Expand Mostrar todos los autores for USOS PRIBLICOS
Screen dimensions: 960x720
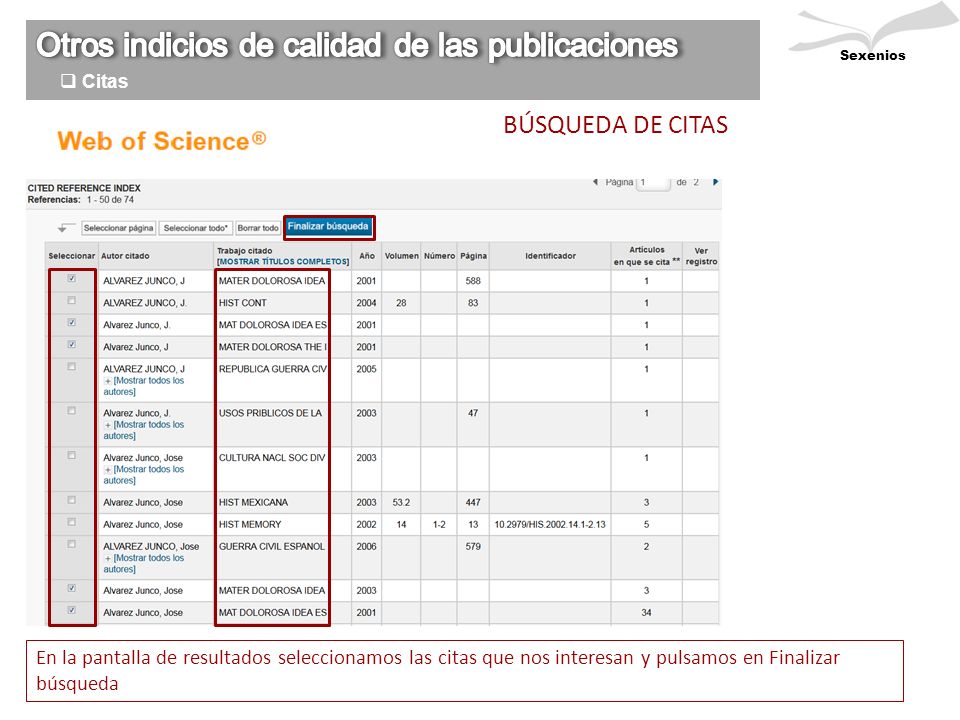point(144,430)
